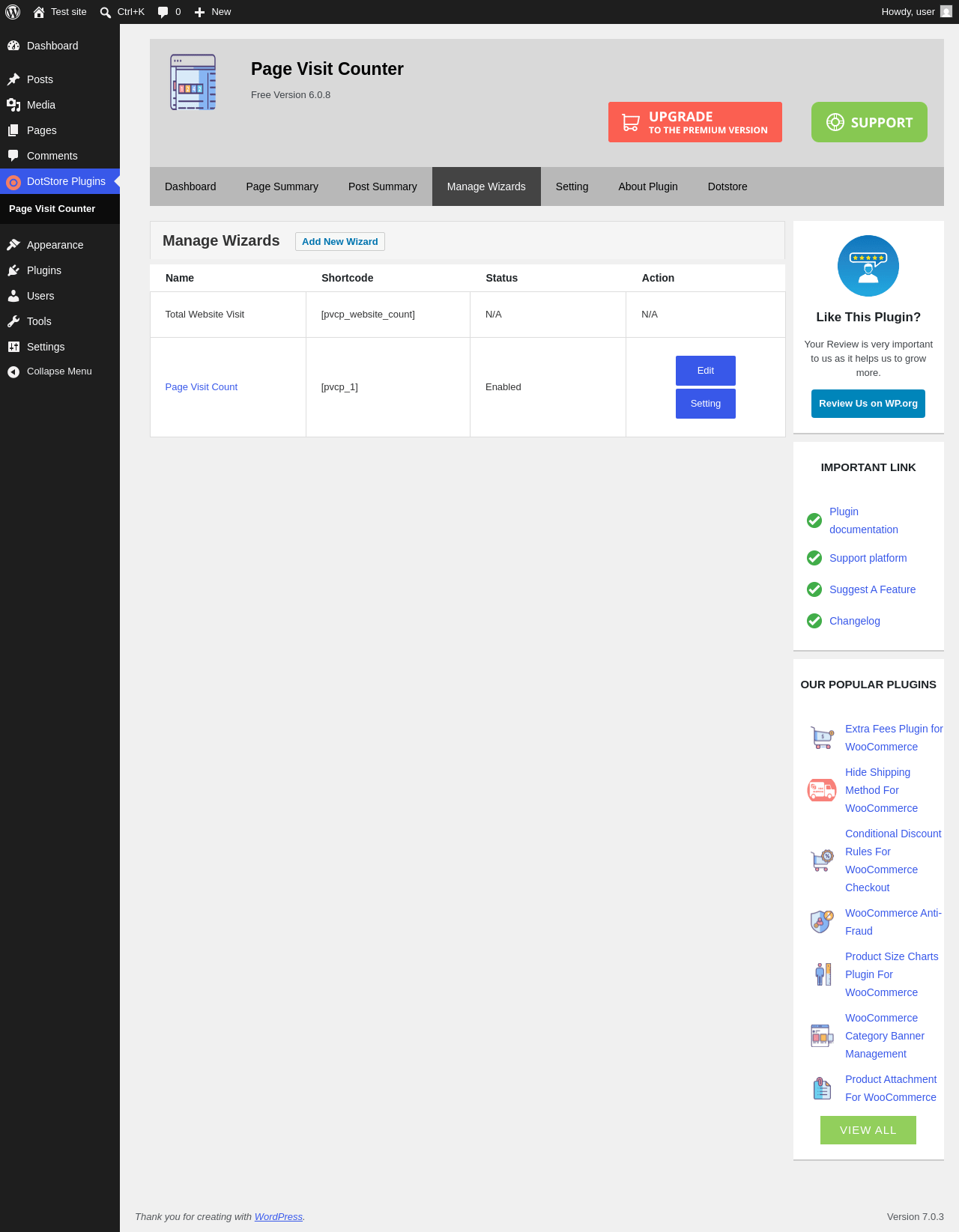Image resolution: width=959 pixels, height=1232 pixels.
Task: Open the Suggest A Feature link
Action: 873,589
